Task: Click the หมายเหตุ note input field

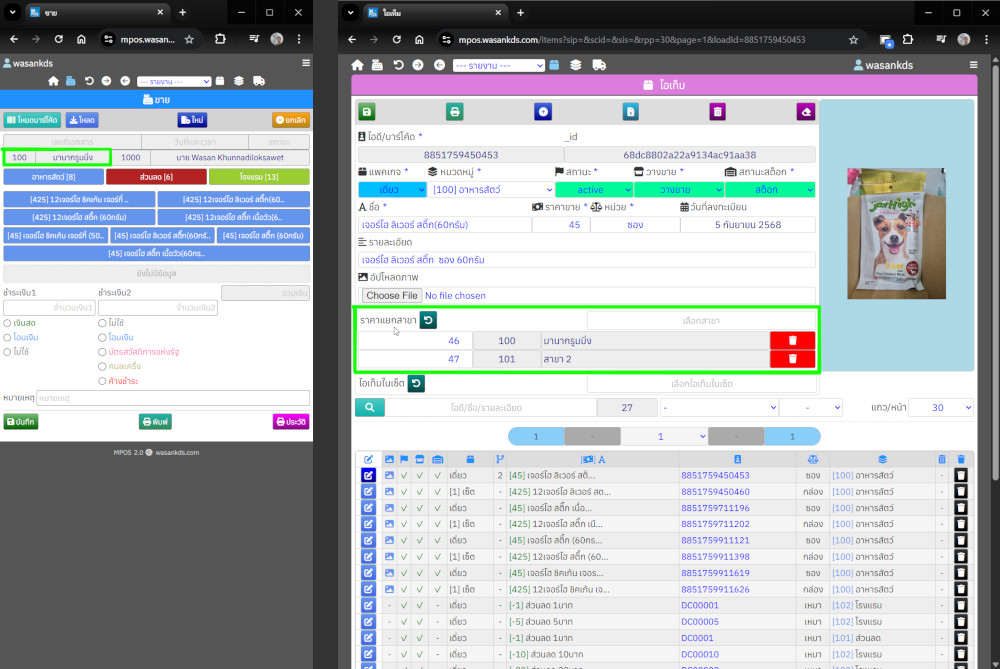Action: [172, 398]
